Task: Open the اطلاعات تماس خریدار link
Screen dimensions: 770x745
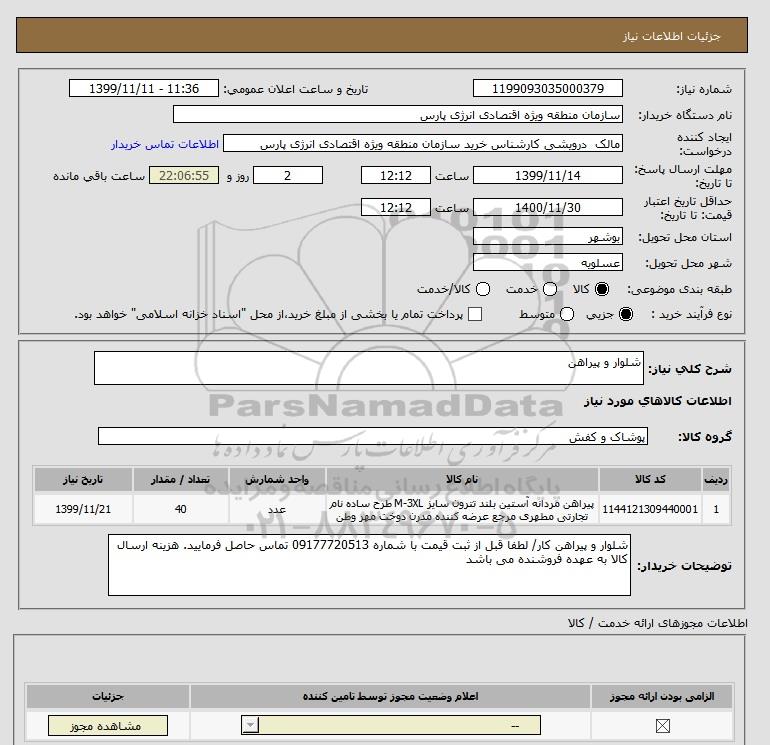Action: click(x=165, y=144)
